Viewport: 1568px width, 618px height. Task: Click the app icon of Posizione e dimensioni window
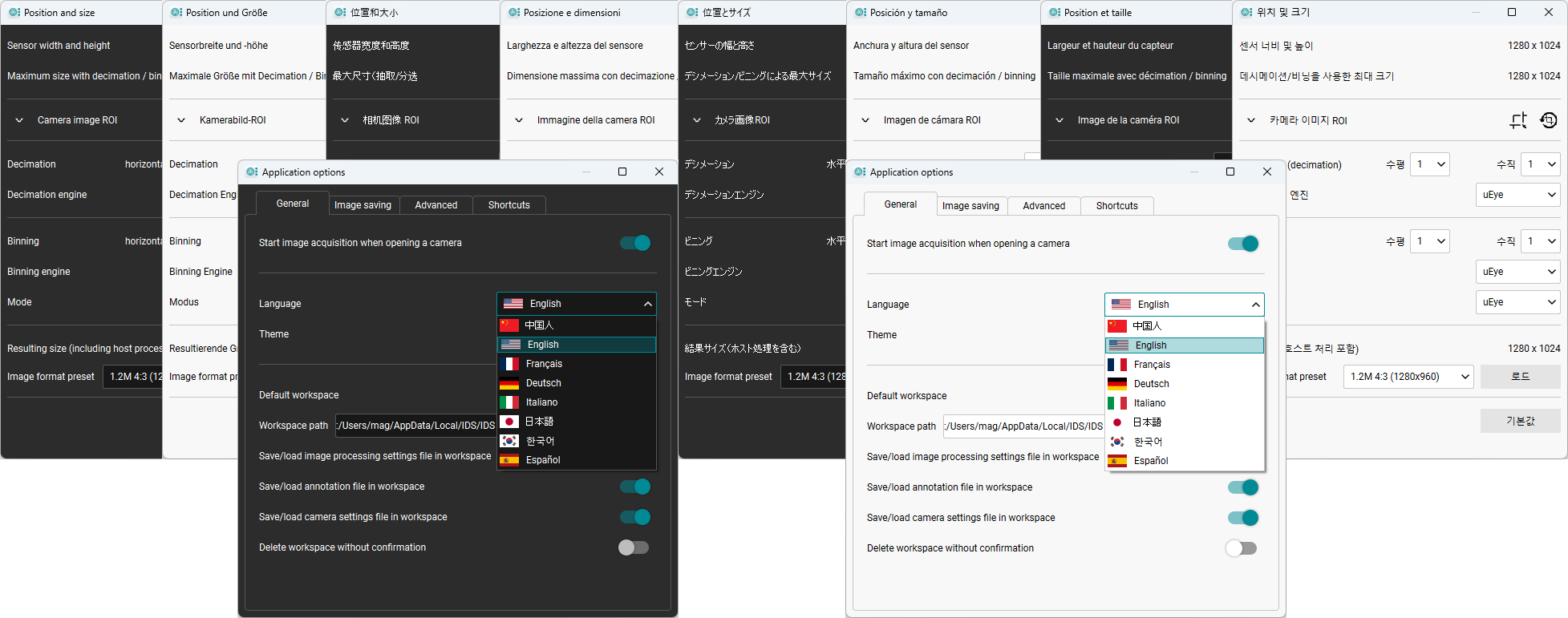point(514,13)
